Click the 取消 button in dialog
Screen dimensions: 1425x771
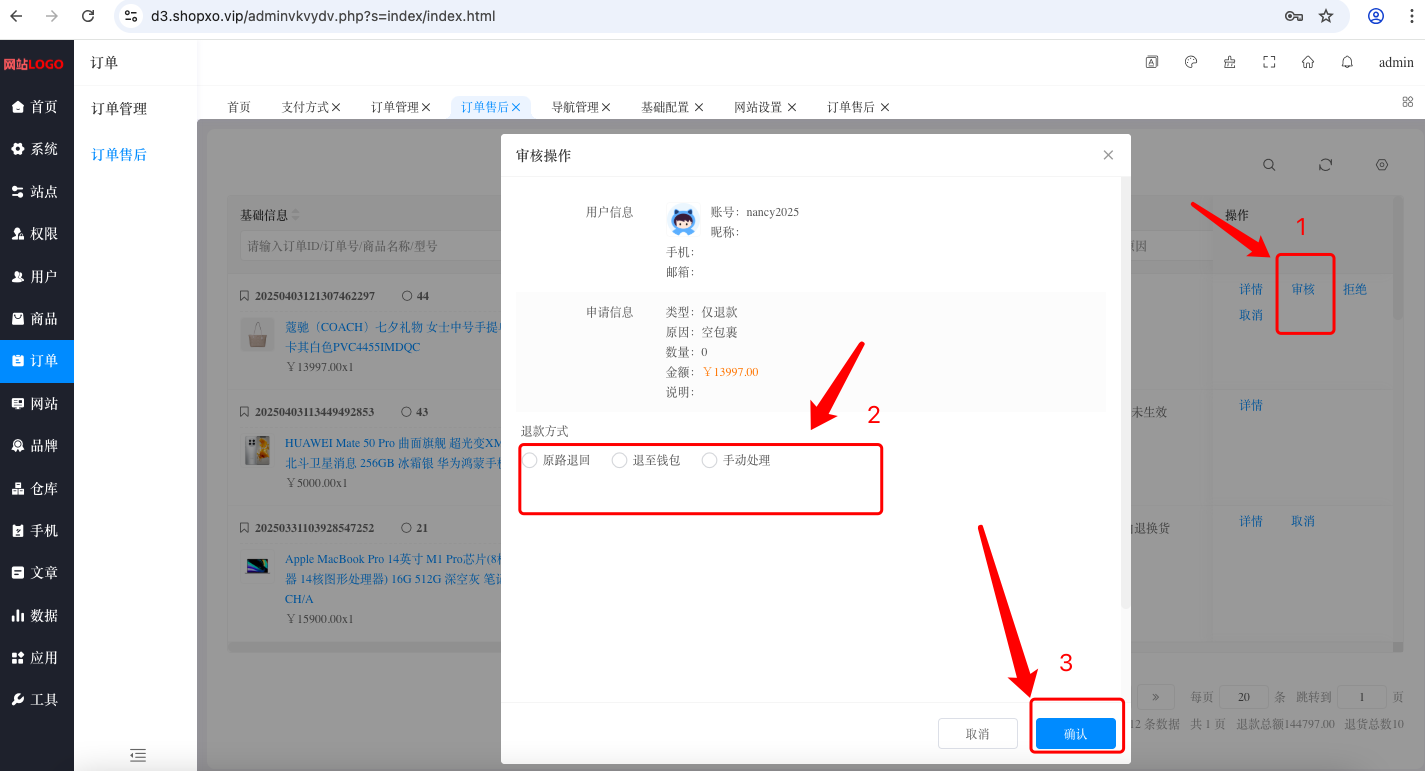click(978, 734)
